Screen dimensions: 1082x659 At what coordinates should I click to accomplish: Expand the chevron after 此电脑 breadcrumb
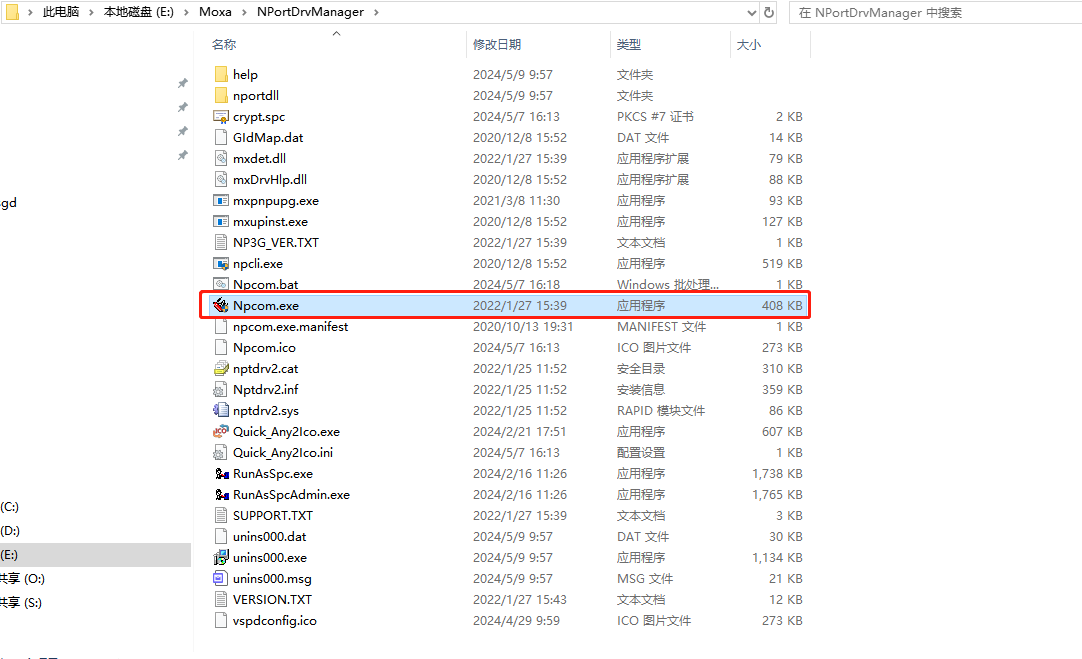click(x=91, y=12)
